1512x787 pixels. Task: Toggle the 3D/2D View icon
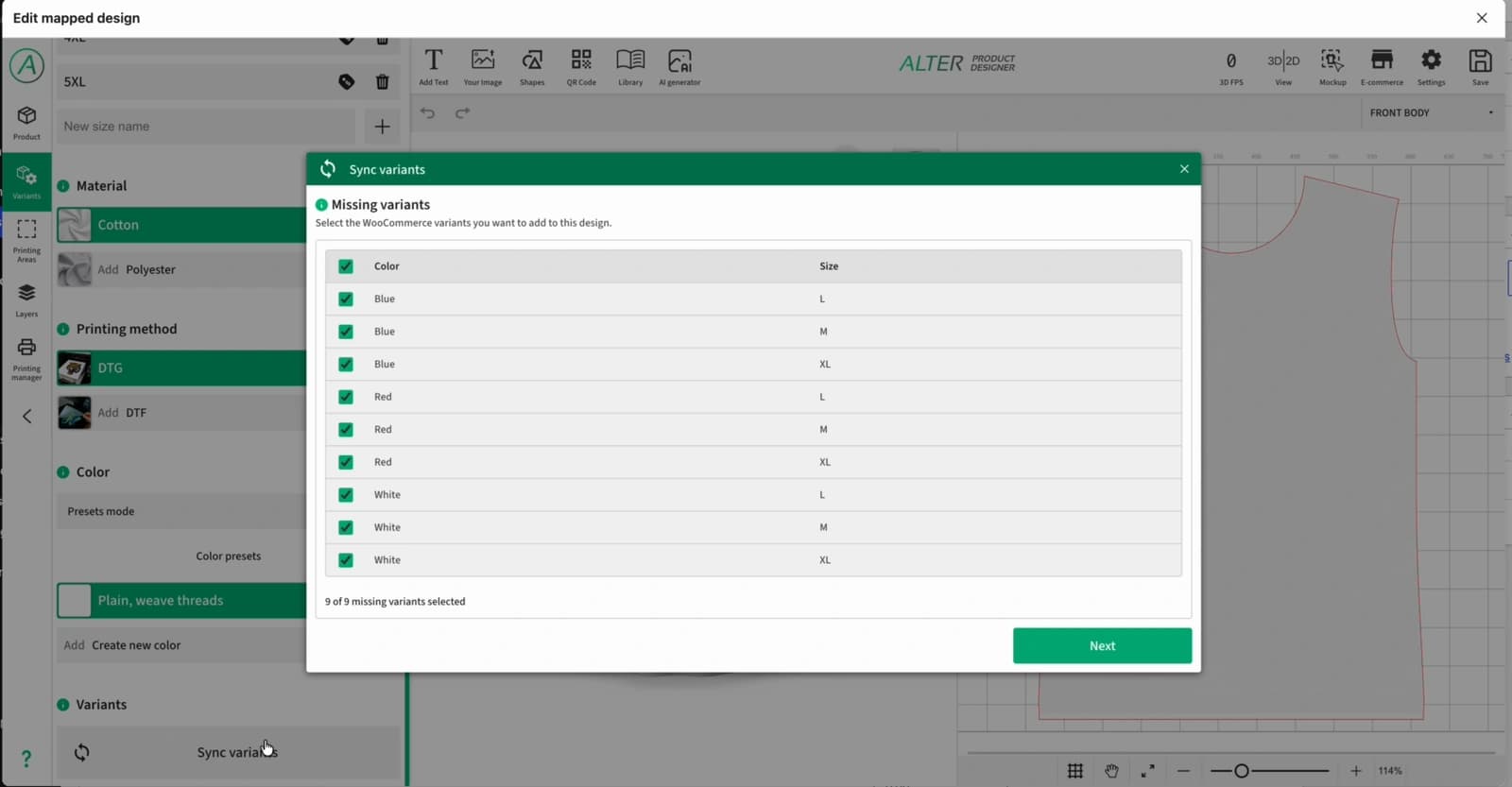1283,66
